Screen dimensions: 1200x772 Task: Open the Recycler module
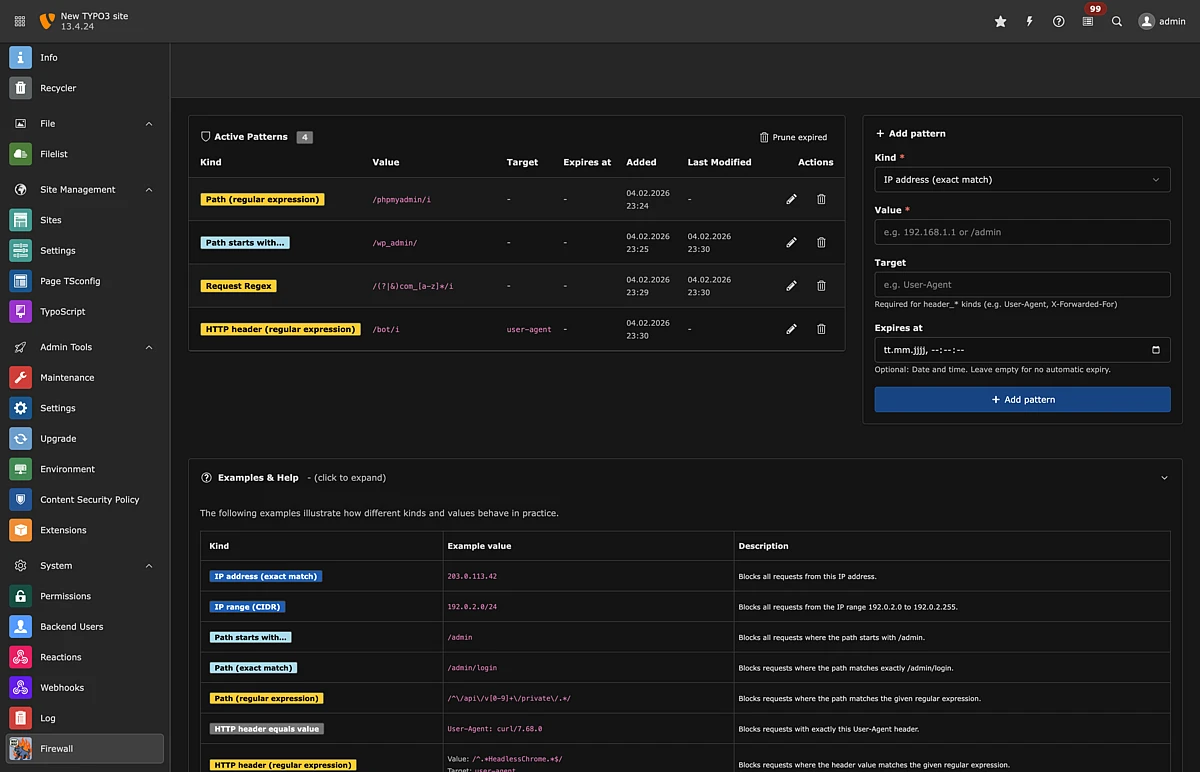coord(58,89)
